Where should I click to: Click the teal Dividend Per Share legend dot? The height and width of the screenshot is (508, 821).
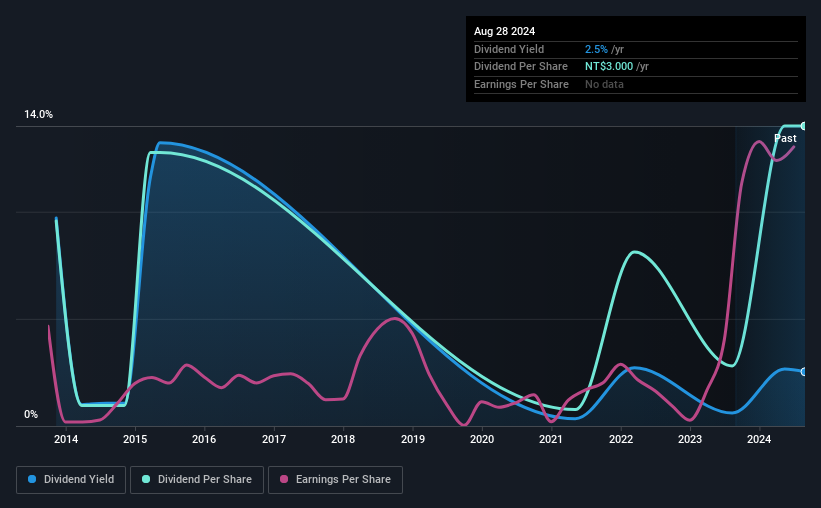tap(146, 479)
